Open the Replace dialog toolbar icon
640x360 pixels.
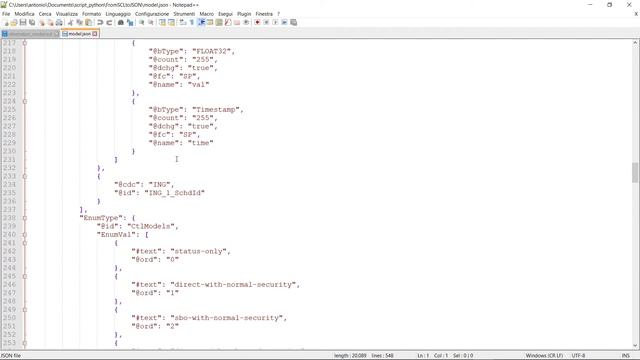(130, 22)
